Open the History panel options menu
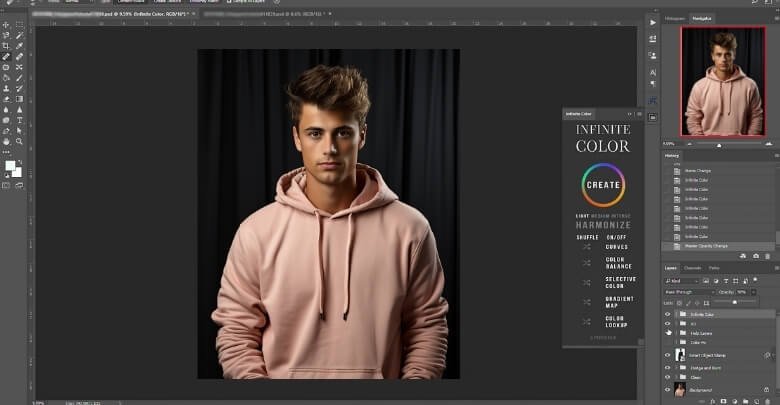This screenshot has width=780, height=405. [x=777, y=156]
